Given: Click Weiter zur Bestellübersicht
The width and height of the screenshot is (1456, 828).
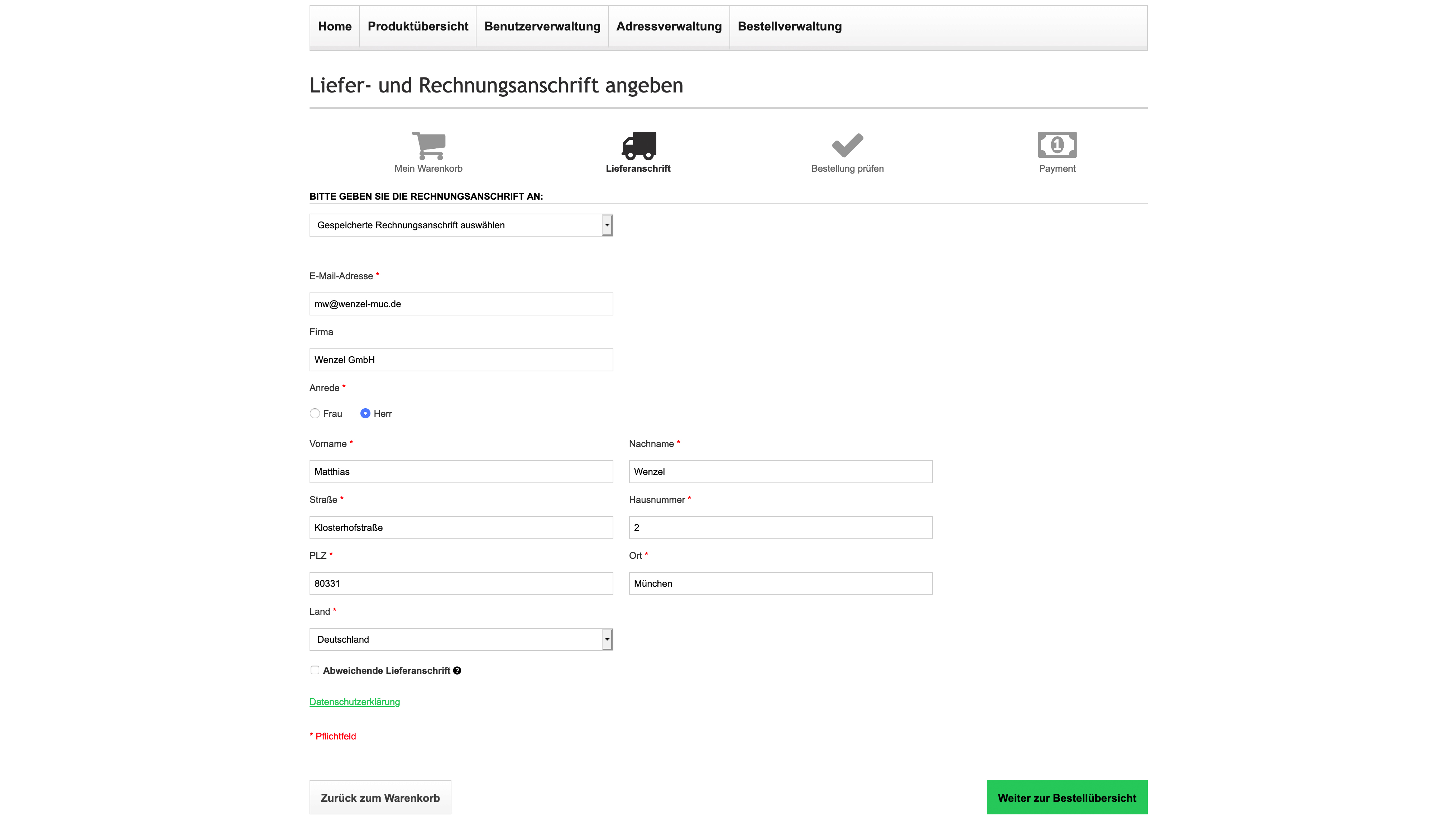Looking at the screenshot, I should pos(1067,797).
